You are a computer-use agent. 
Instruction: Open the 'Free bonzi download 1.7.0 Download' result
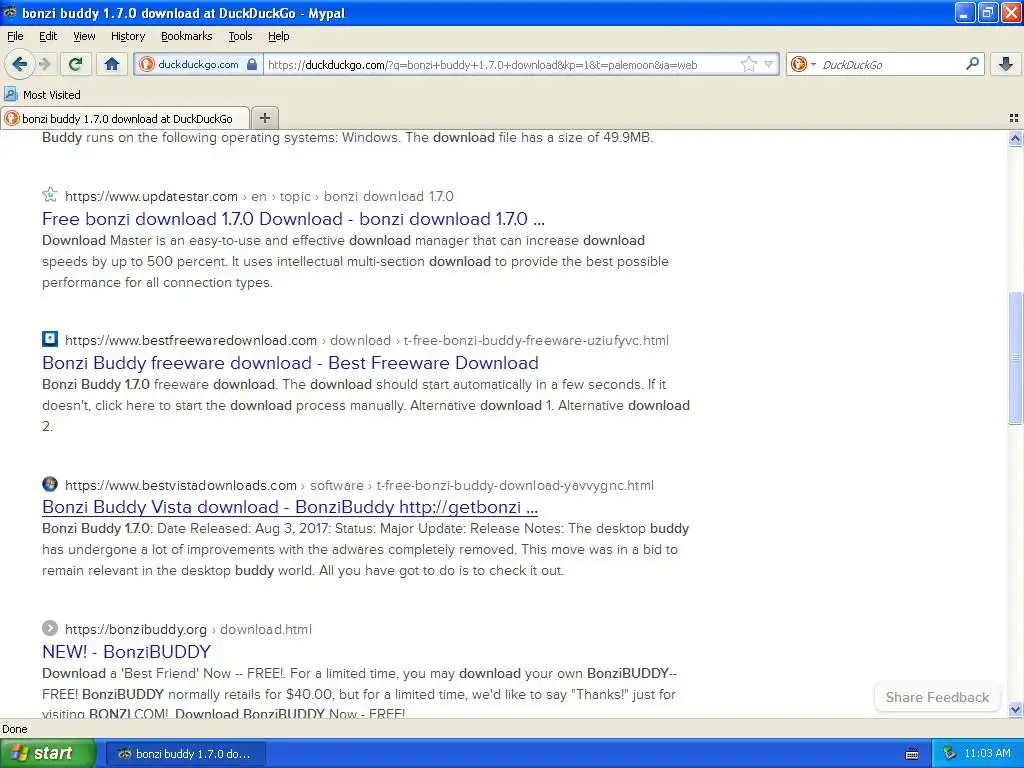[293, 219]
